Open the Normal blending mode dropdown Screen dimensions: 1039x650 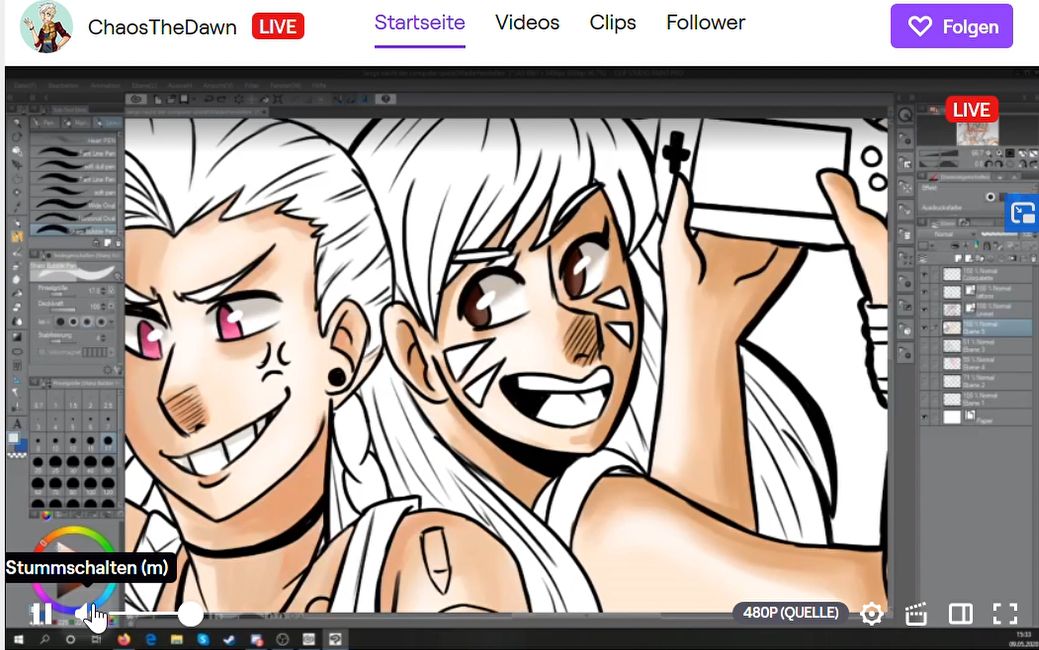pyautogui.click(x=946, y=235)
